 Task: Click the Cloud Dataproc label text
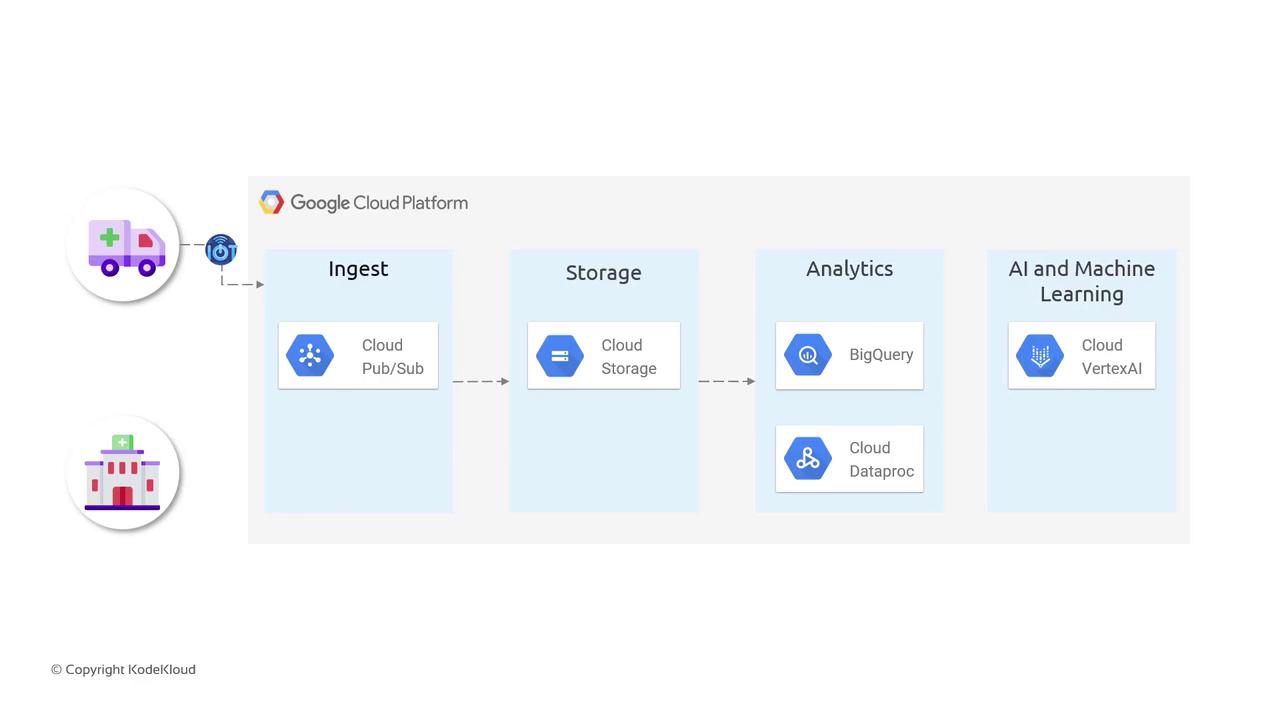(881, 460)
